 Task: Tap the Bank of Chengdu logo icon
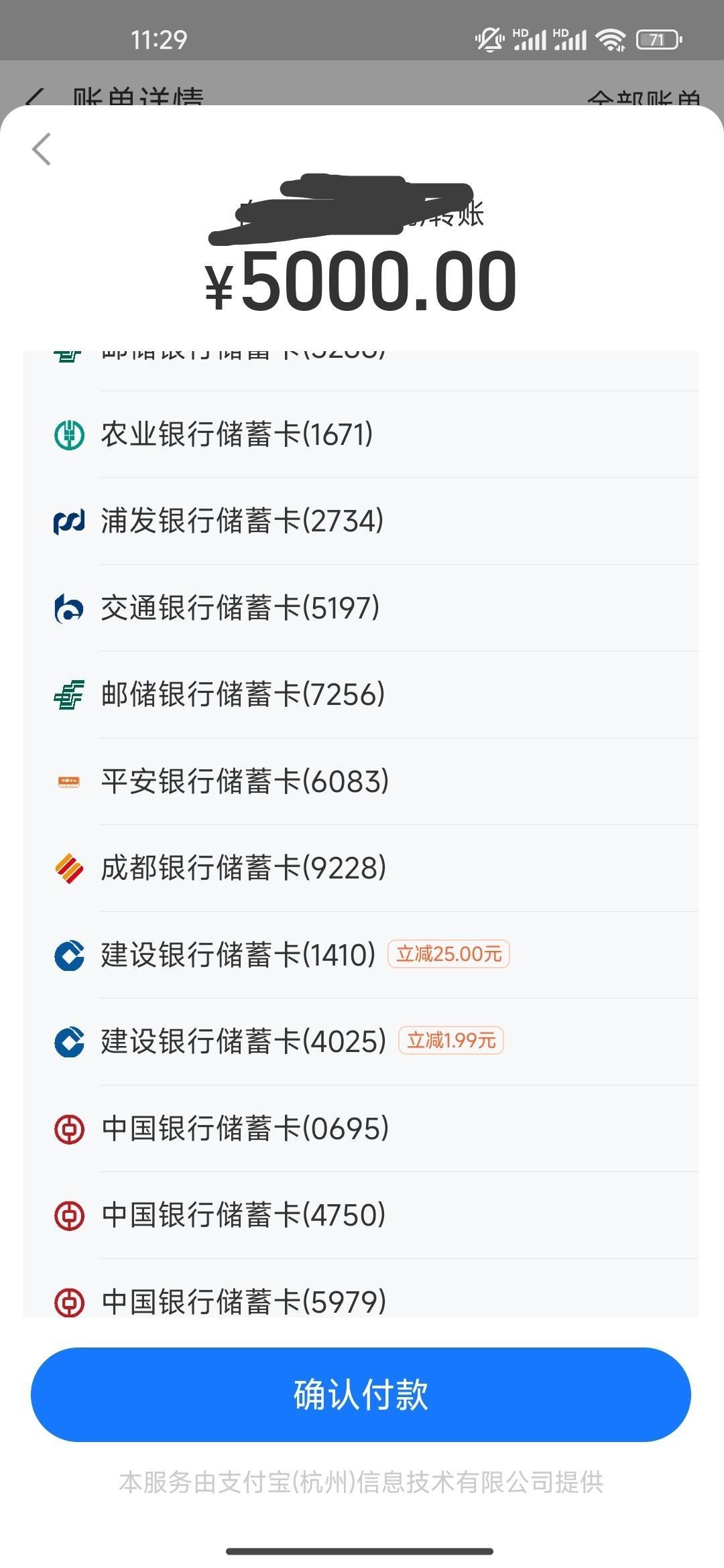[x=69, y=868]
